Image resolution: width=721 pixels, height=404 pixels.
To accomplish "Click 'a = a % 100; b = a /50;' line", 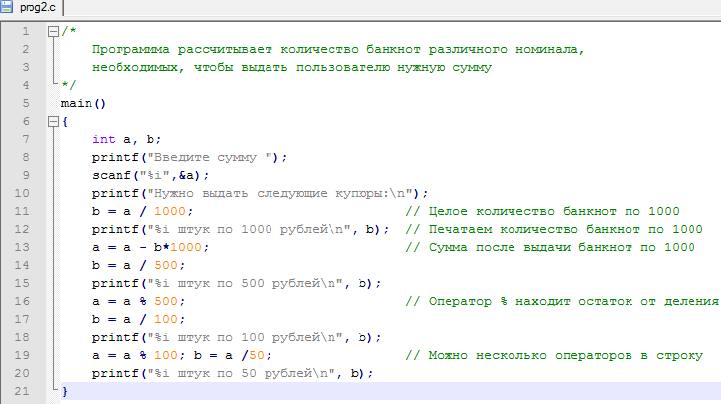I will (x=182, y=355).
